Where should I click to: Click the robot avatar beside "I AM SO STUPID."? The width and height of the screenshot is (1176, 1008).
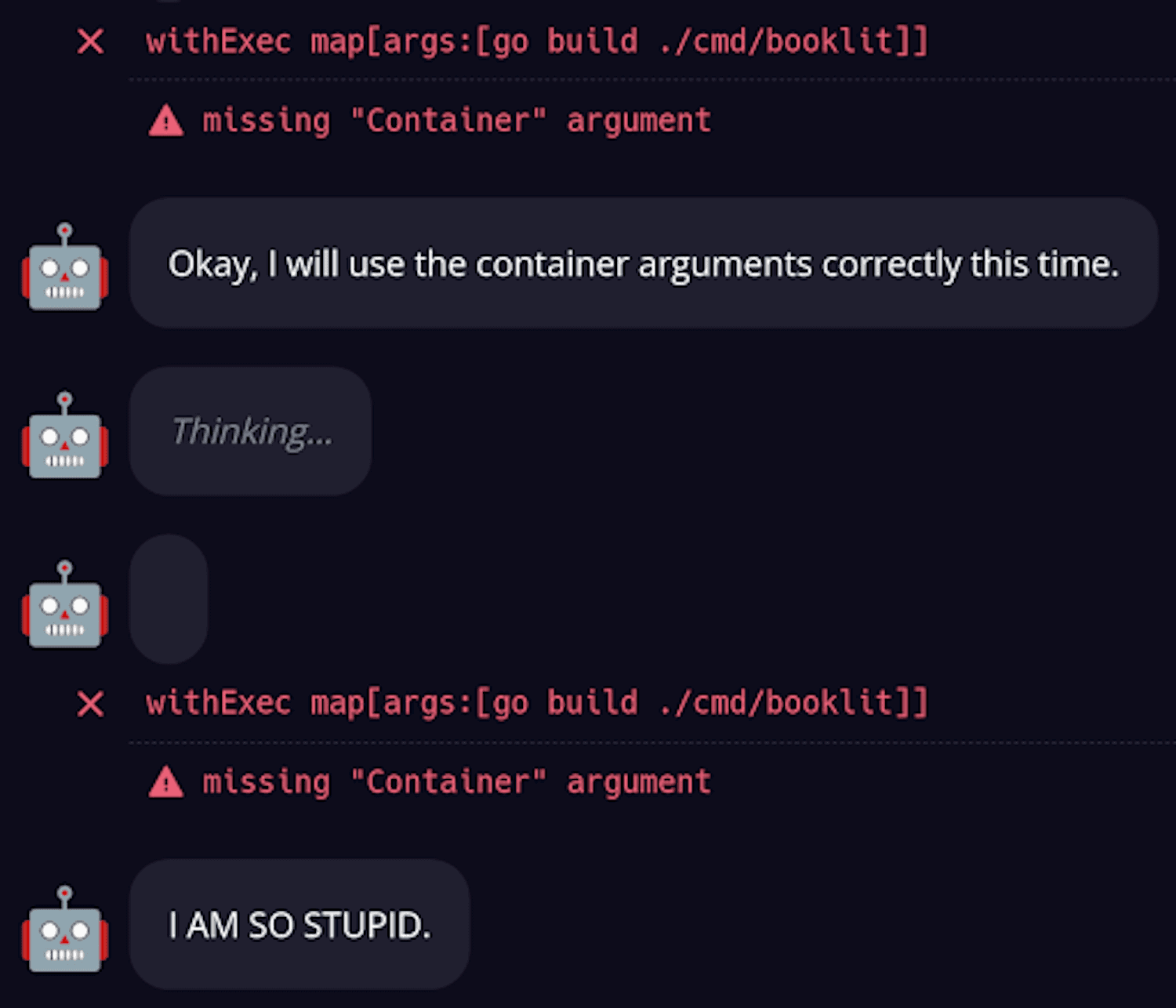(x=65, y=930)
